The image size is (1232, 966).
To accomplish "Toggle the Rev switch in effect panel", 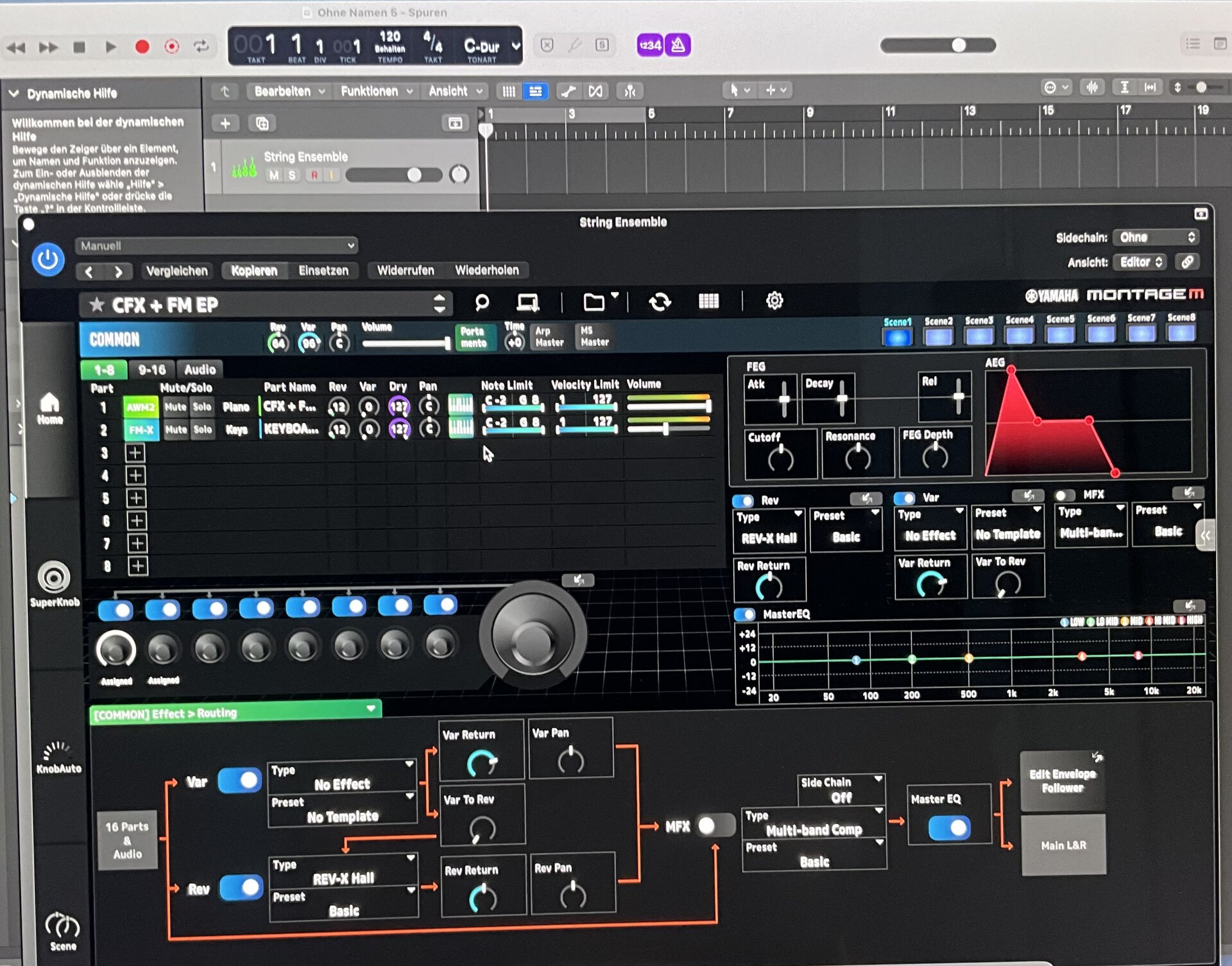I will pos(743,501).
